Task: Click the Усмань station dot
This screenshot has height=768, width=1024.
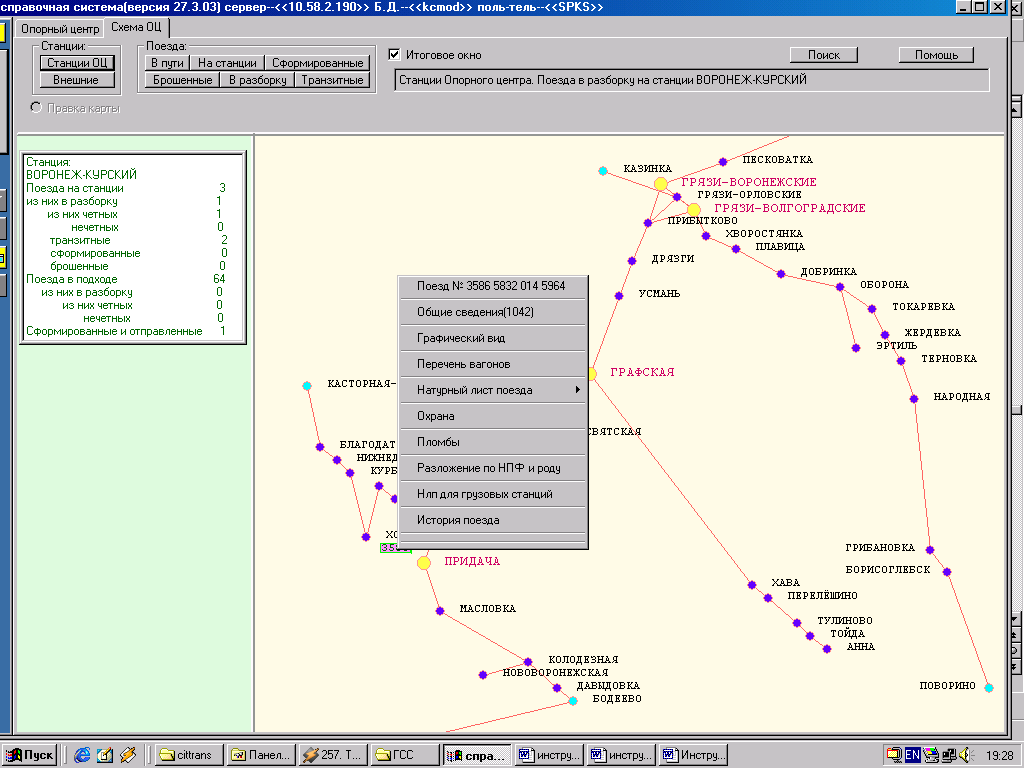Action: coord(618,296)
